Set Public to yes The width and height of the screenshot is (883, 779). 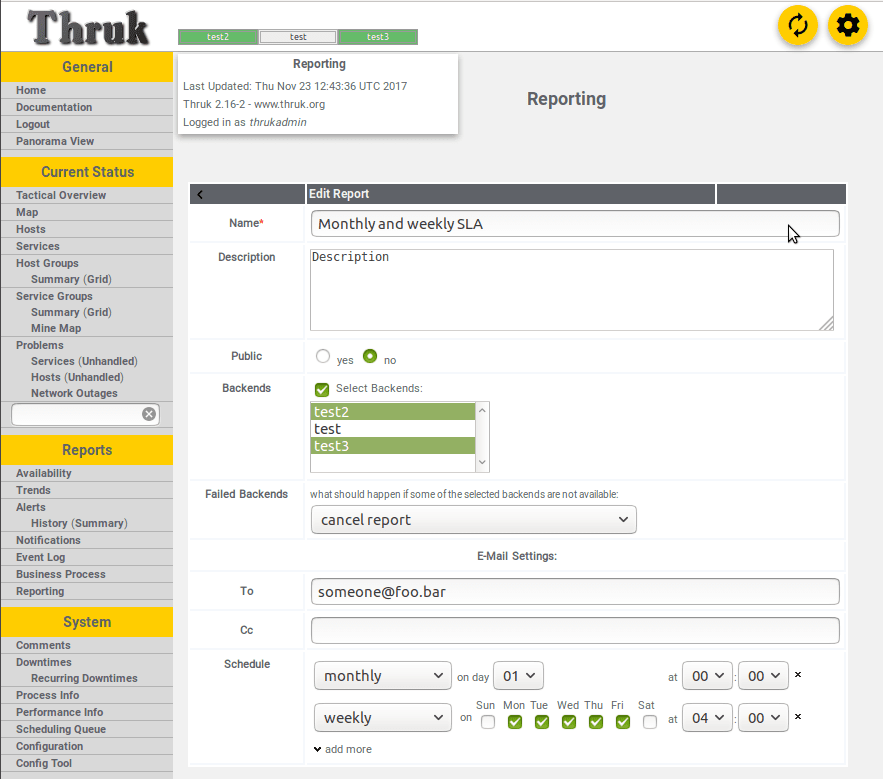pos(323,356)
